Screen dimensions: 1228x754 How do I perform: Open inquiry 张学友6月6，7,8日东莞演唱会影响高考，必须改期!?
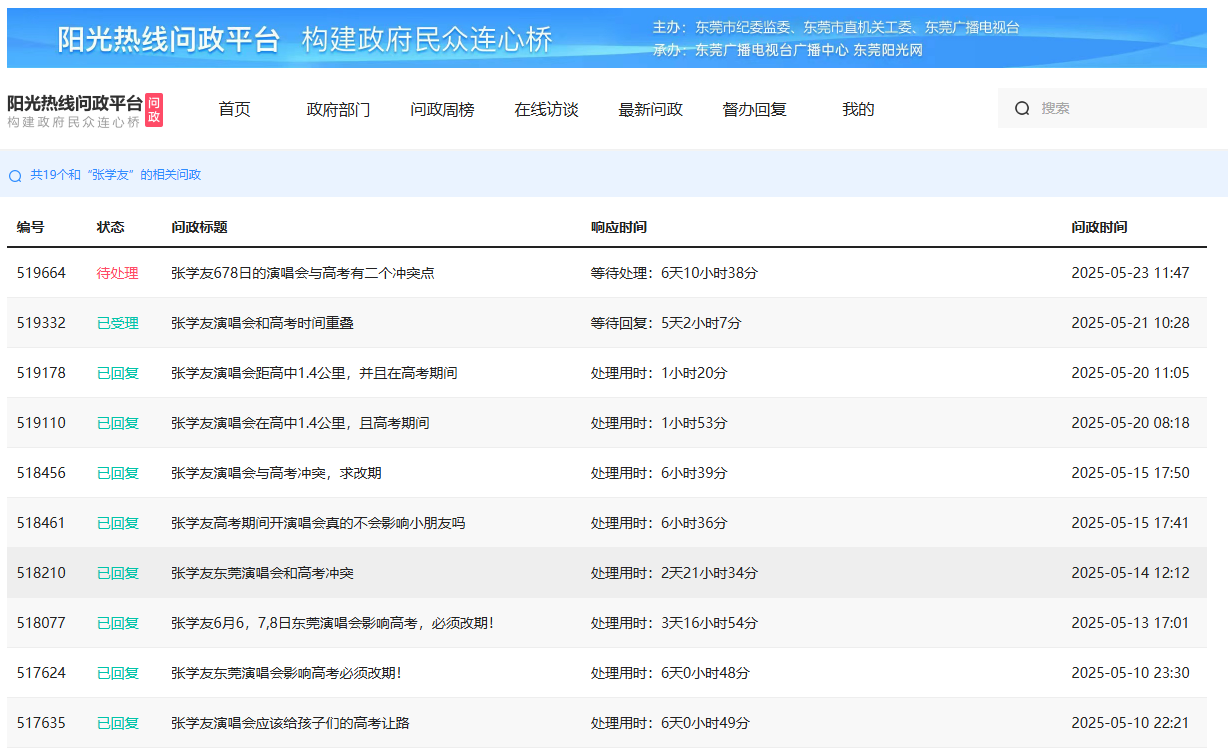(x=332, y=623)
